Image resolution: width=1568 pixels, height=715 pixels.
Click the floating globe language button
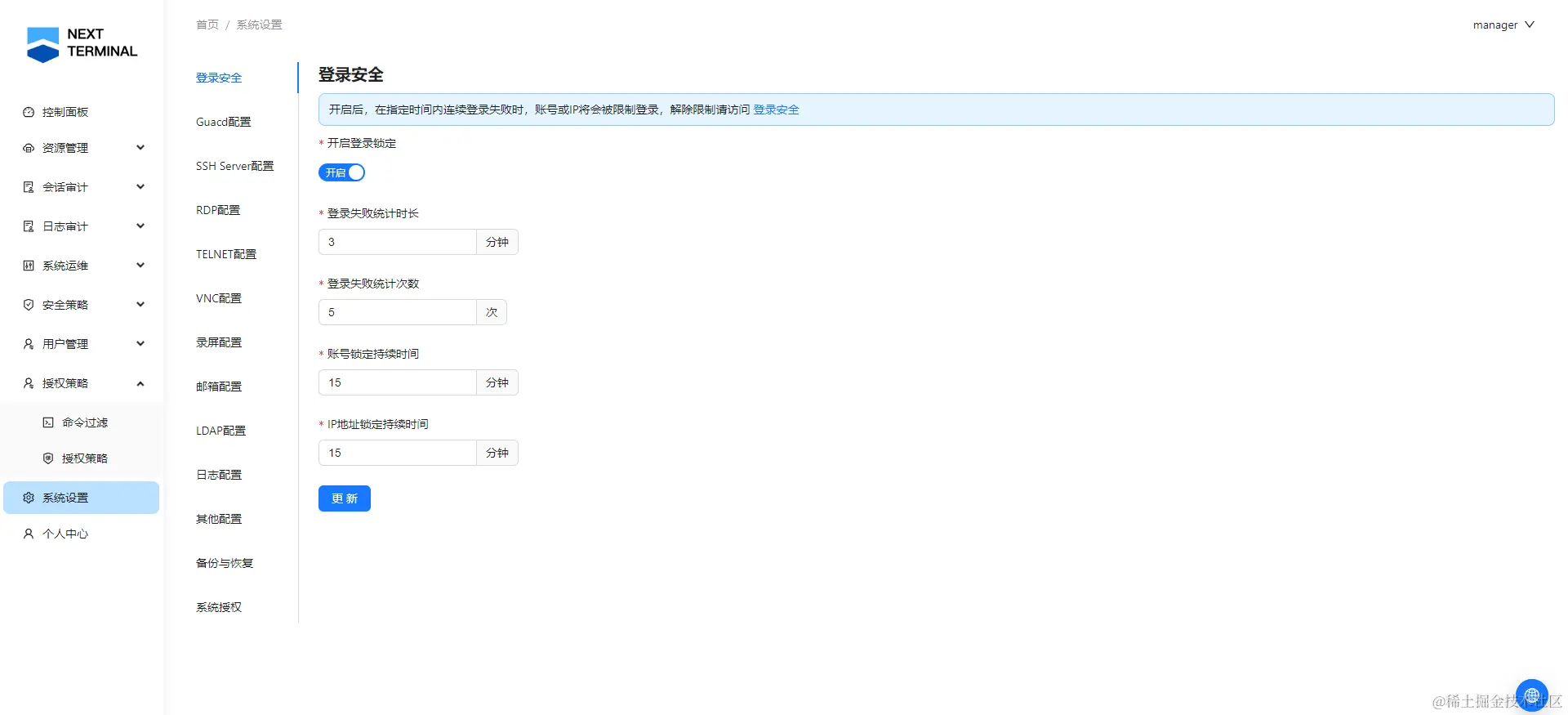(x=1531, y=695)
